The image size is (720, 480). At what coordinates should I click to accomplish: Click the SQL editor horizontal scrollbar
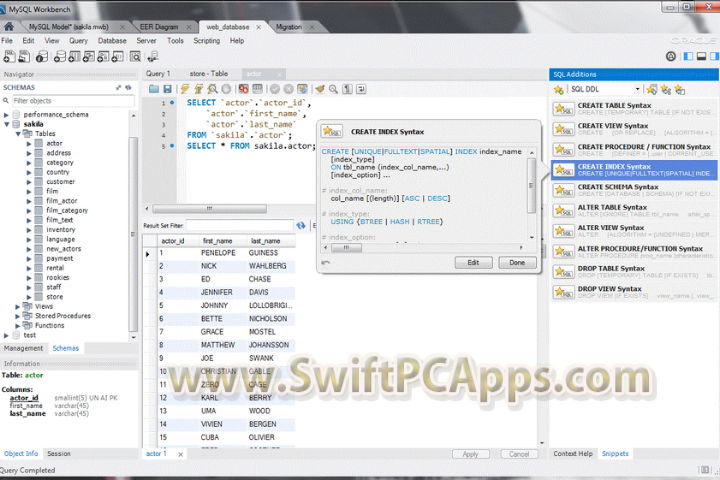209,209
